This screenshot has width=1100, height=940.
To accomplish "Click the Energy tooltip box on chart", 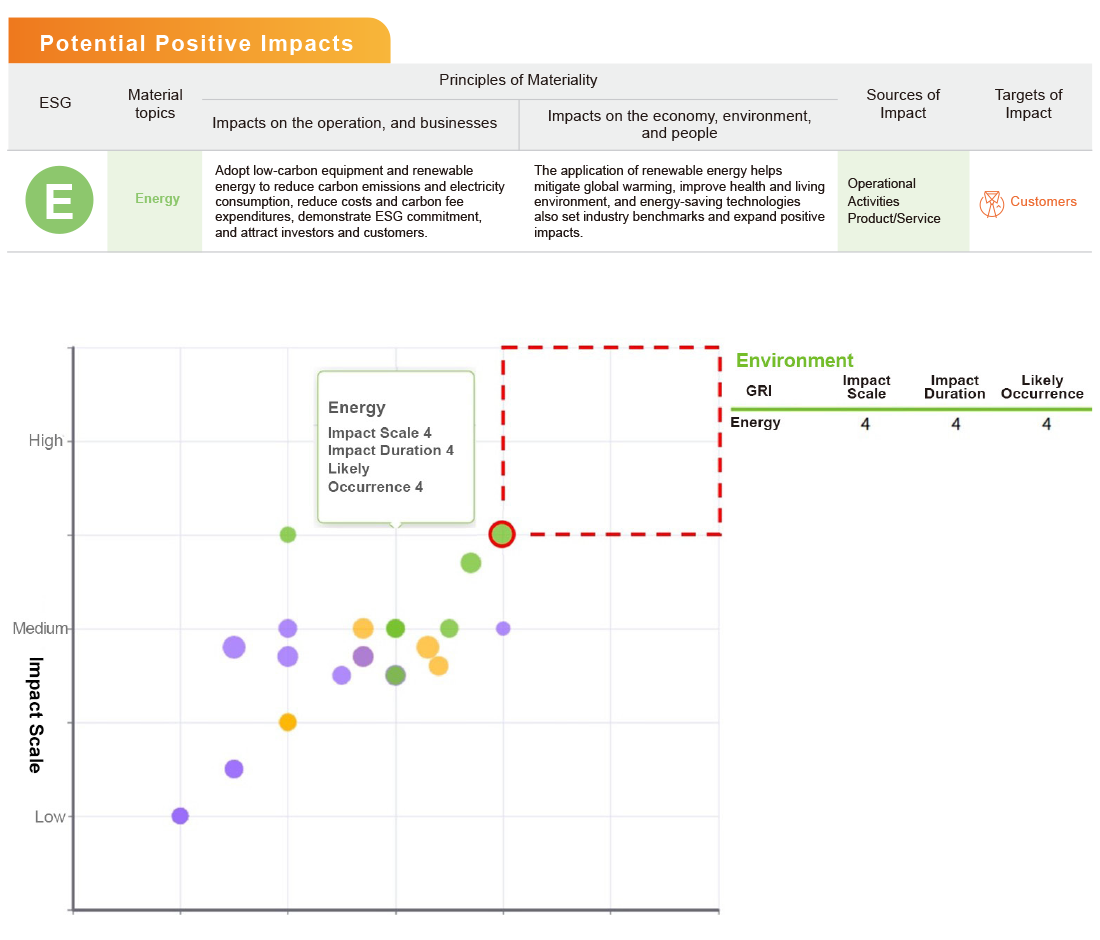I will (x=396, y=447).
